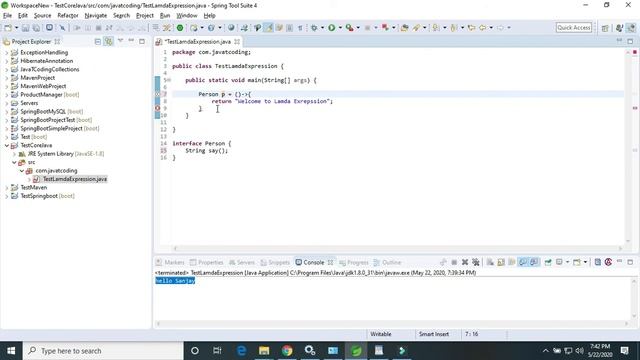Click the Debug gear icon in the toolbar
Screen dimensions: 640x360
point(314,28)
